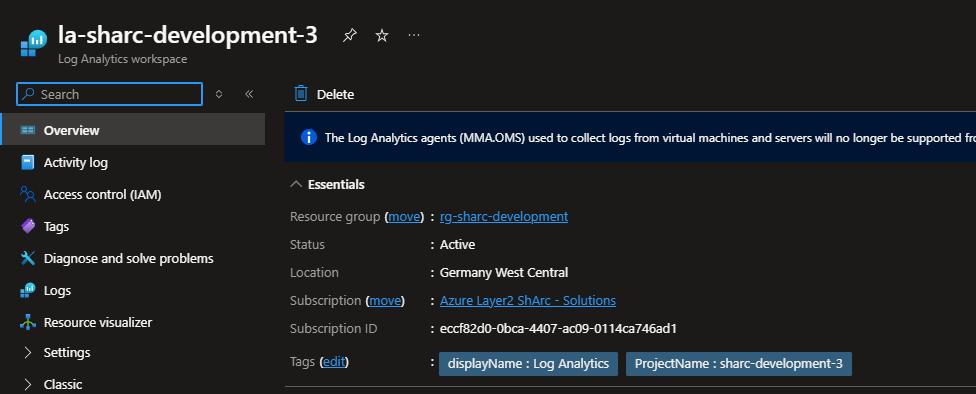976x394 pixels.
Task: Click the wrench Diagnose icon
Action: (x=28, y=258)
